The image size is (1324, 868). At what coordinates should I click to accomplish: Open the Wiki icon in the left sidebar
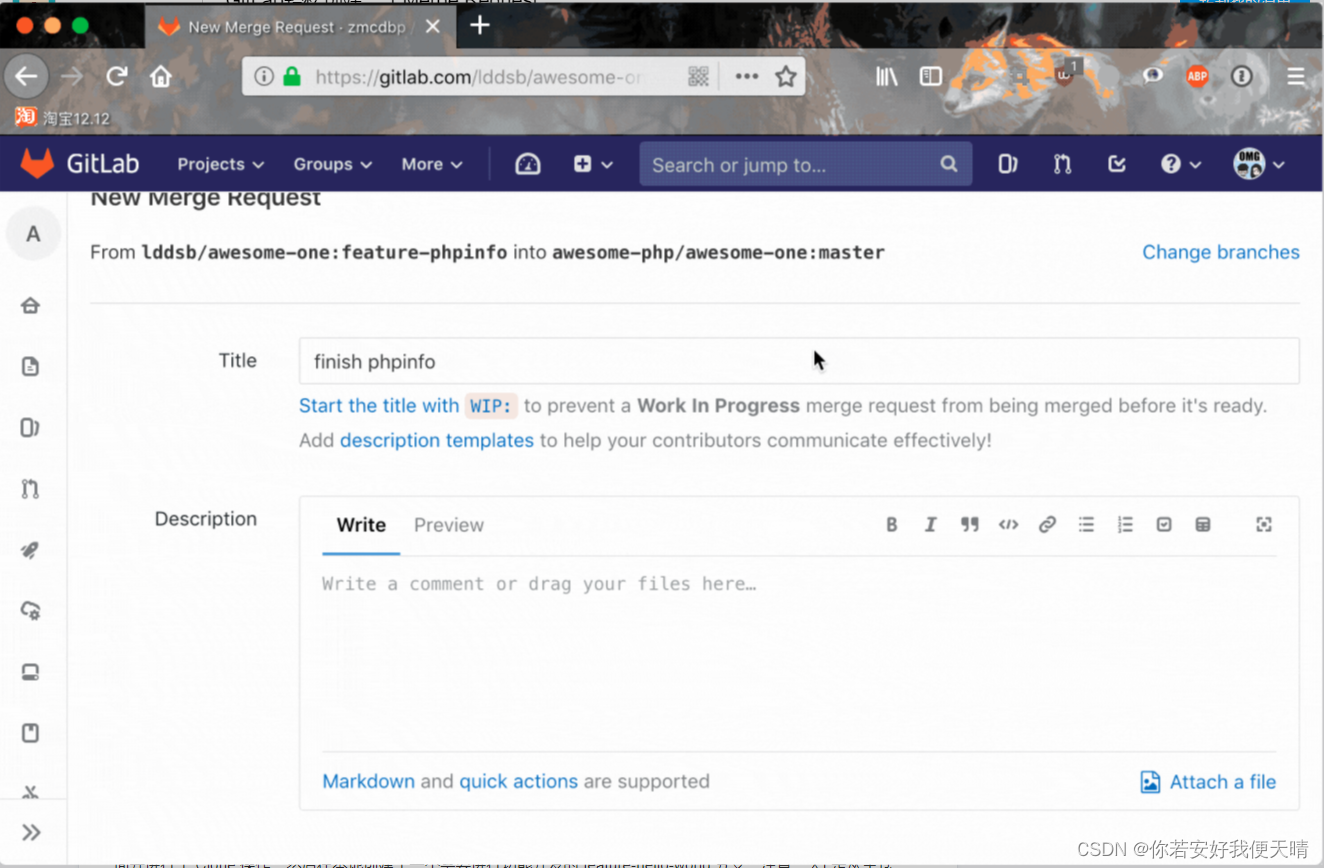pos(30,732)
